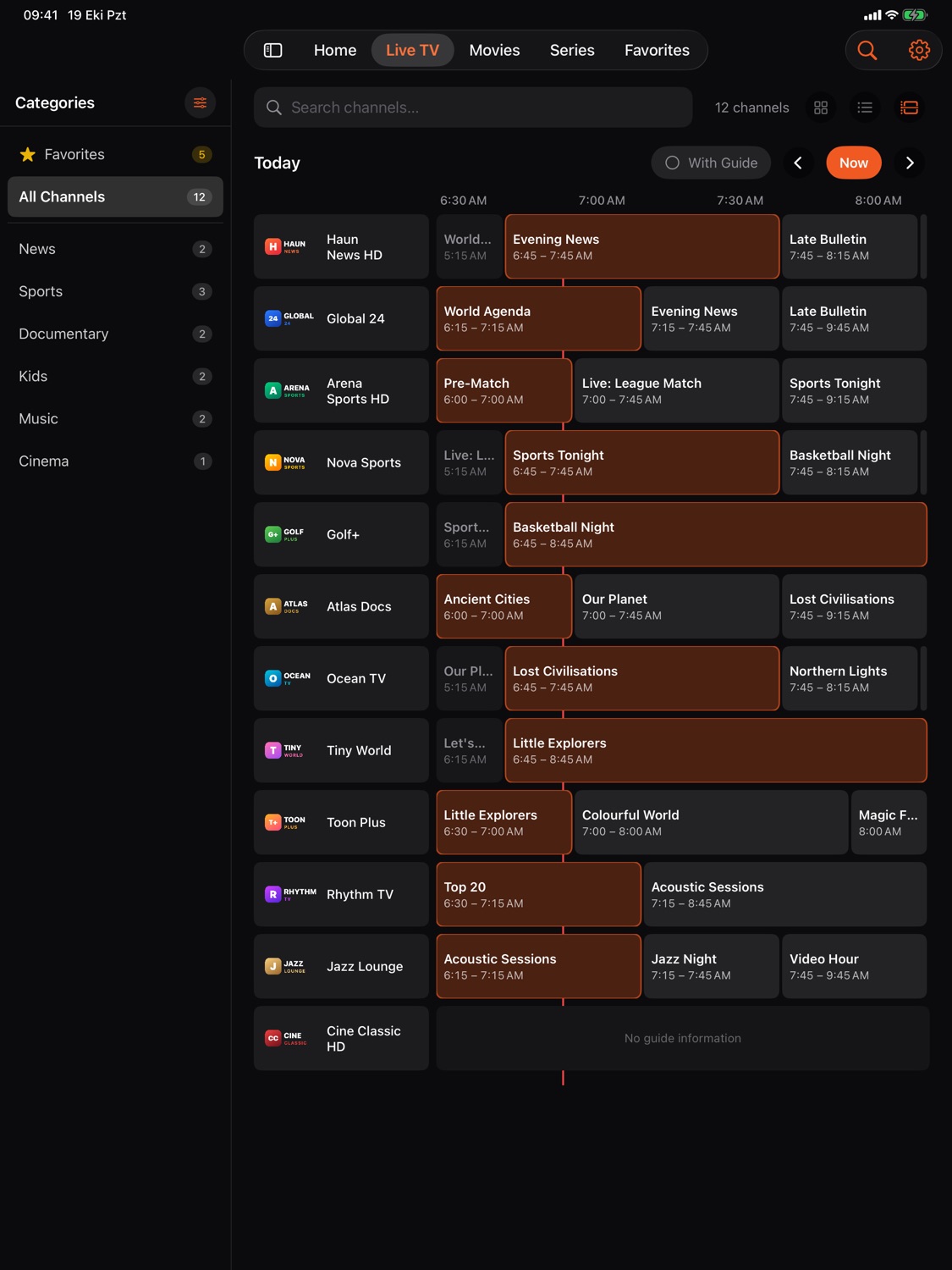
Task: Click the Favorites star category
Action: click(115, 154)
